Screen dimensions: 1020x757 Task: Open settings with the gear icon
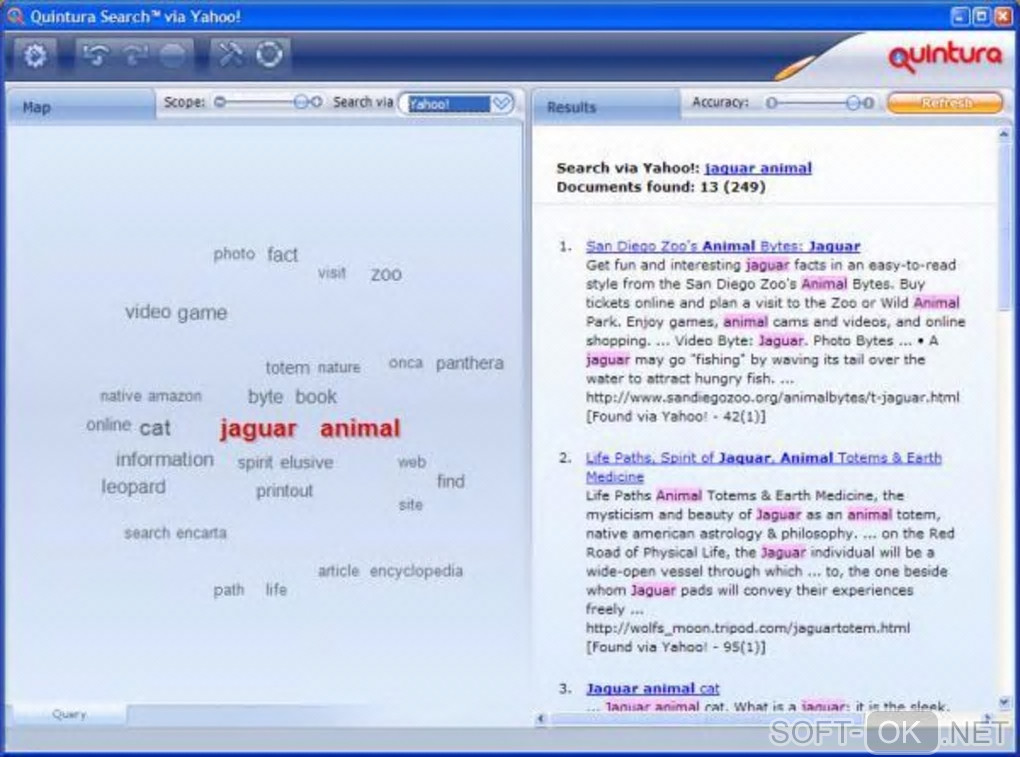(34, 55)
